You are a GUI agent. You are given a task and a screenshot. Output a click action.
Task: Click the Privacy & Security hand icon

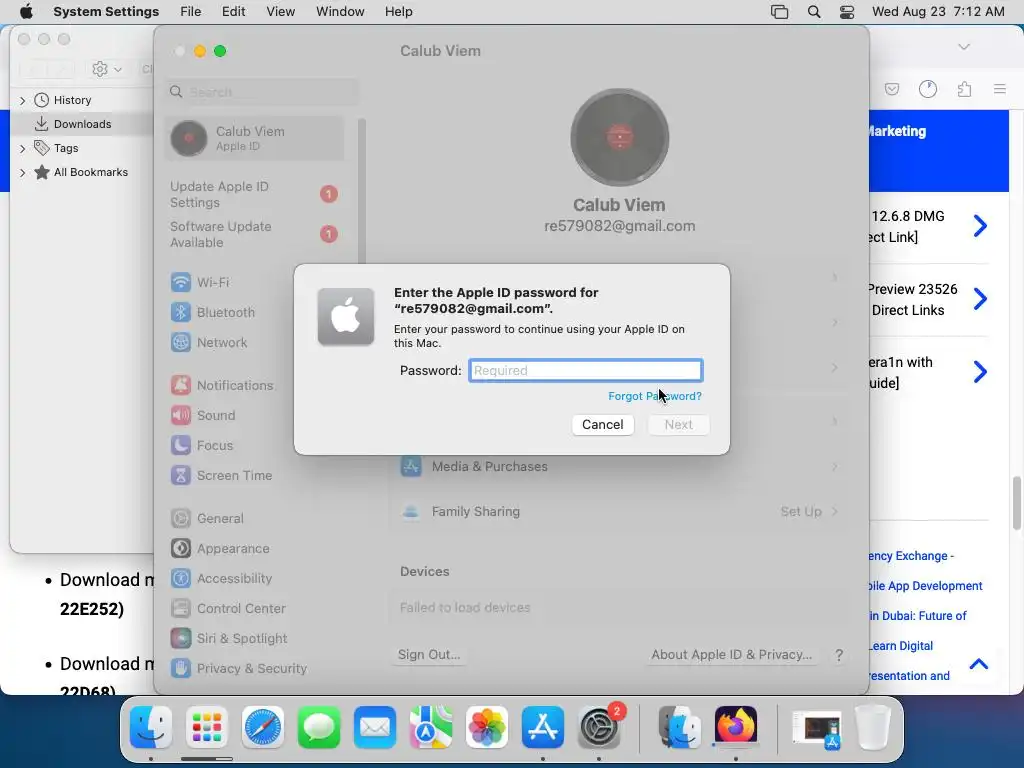(181, 668)
